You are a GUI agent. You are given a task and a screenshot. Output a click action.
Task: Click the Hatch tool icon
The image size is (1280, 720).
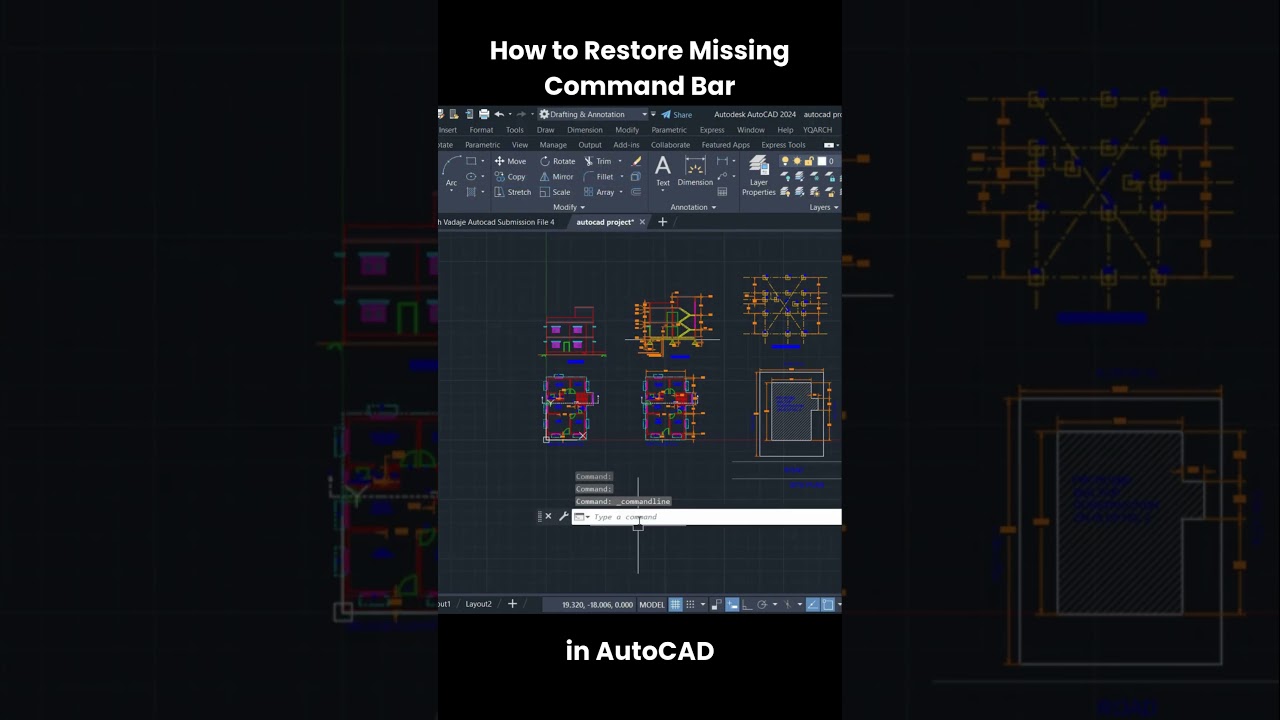pyautogui.click(x=471, y=192)
